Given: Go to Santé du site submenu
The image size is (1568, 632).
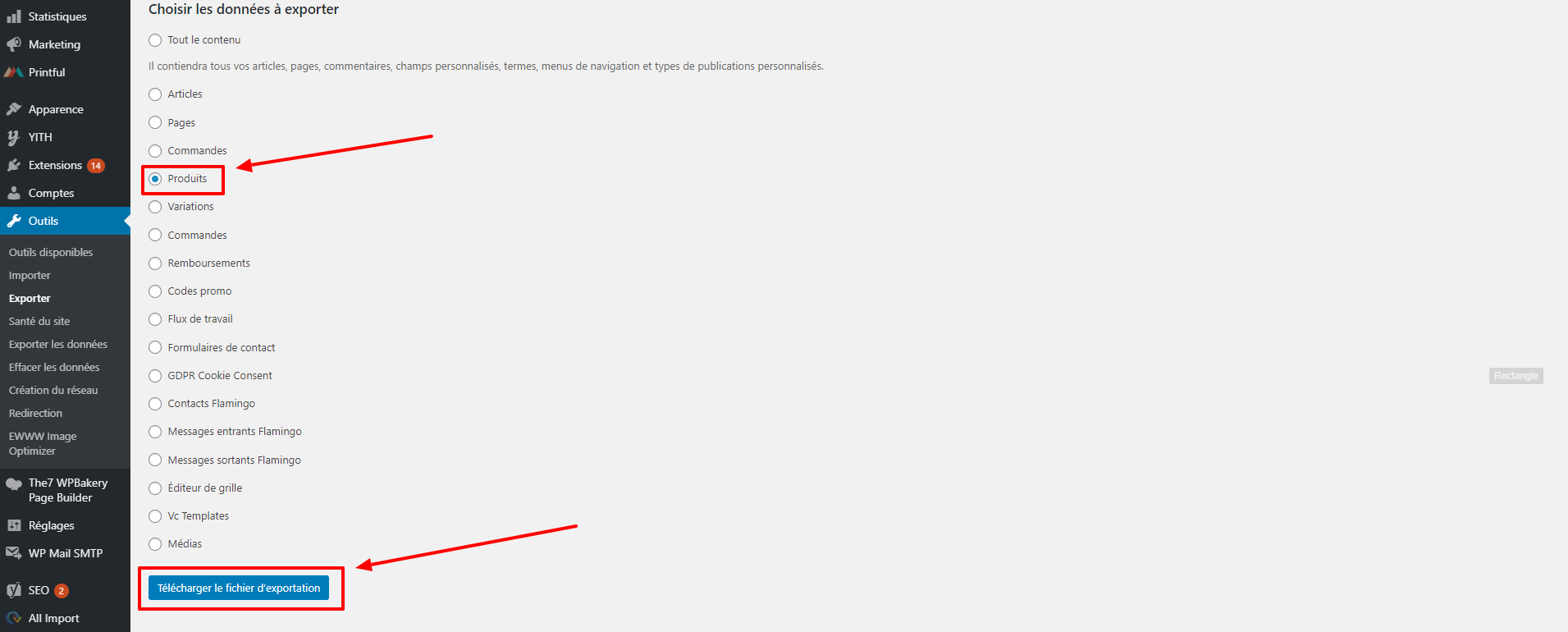Looking at the screenshot, I should point(39,322).
